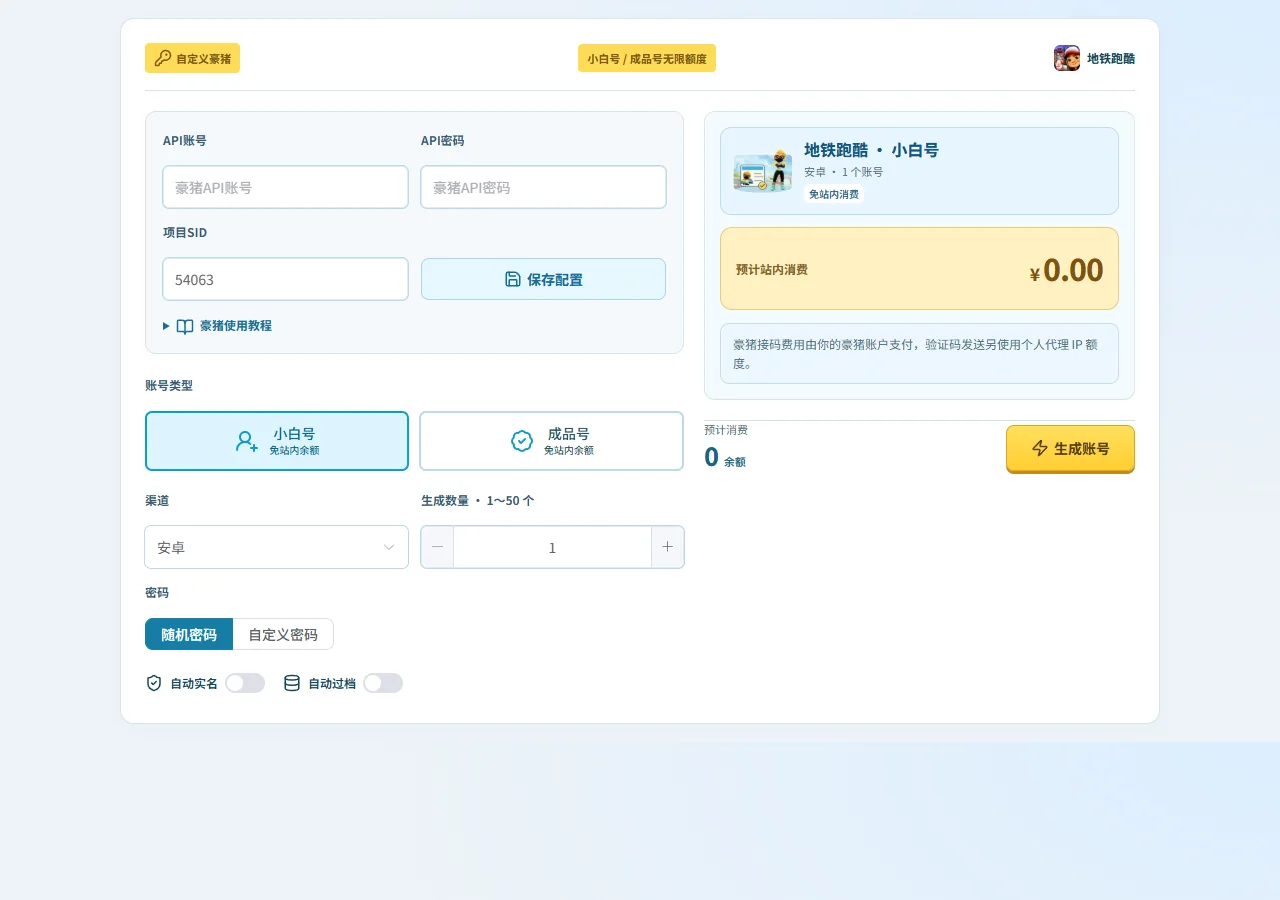Click the 地铁跑酷 text at top right
Image resolution: width=1280 pixels, height=900 pixels.
coord(1111,58)
